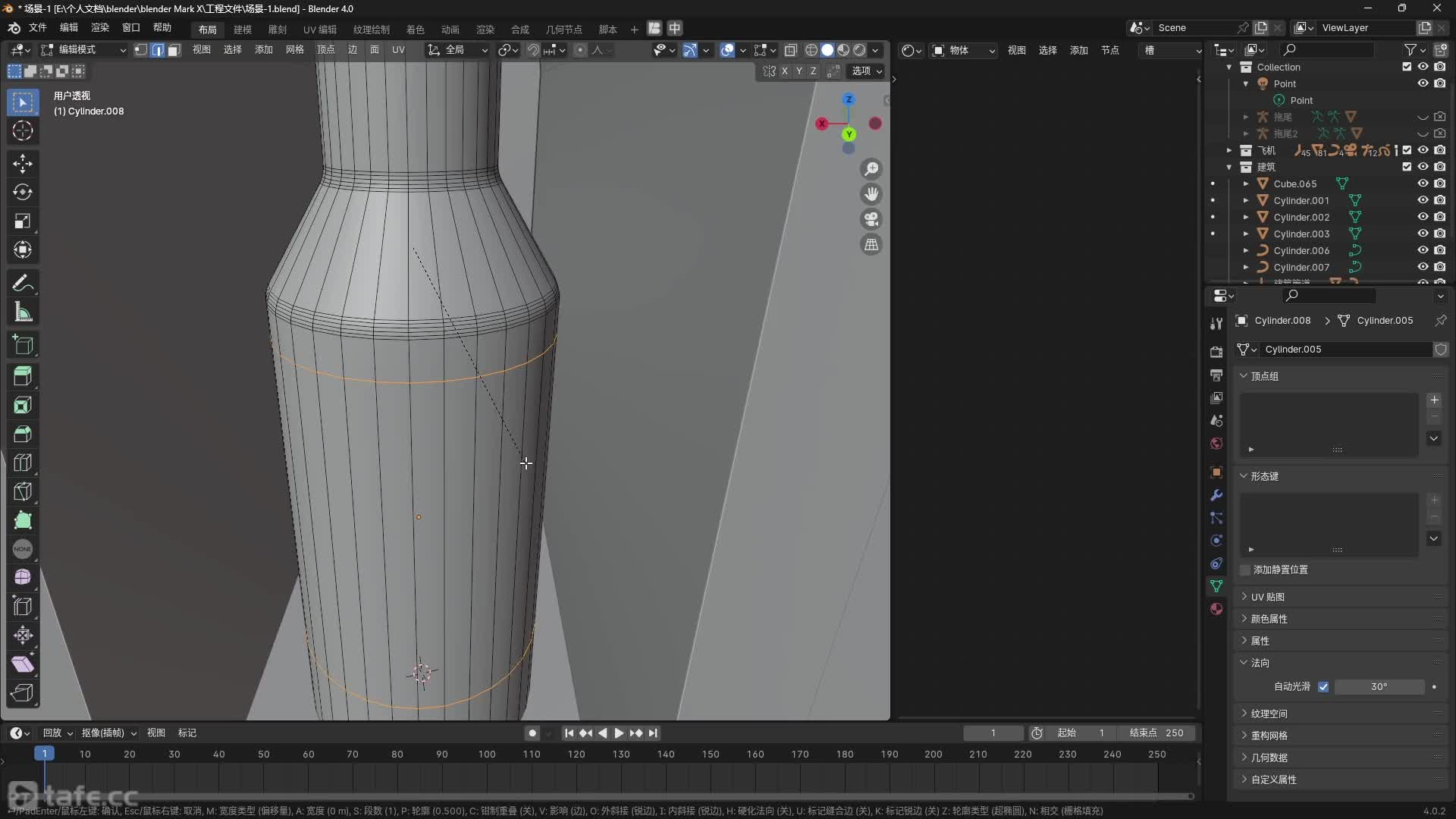The image size is (1456, 819).
Task: Select the Knife tool
Action: [23, 491]
